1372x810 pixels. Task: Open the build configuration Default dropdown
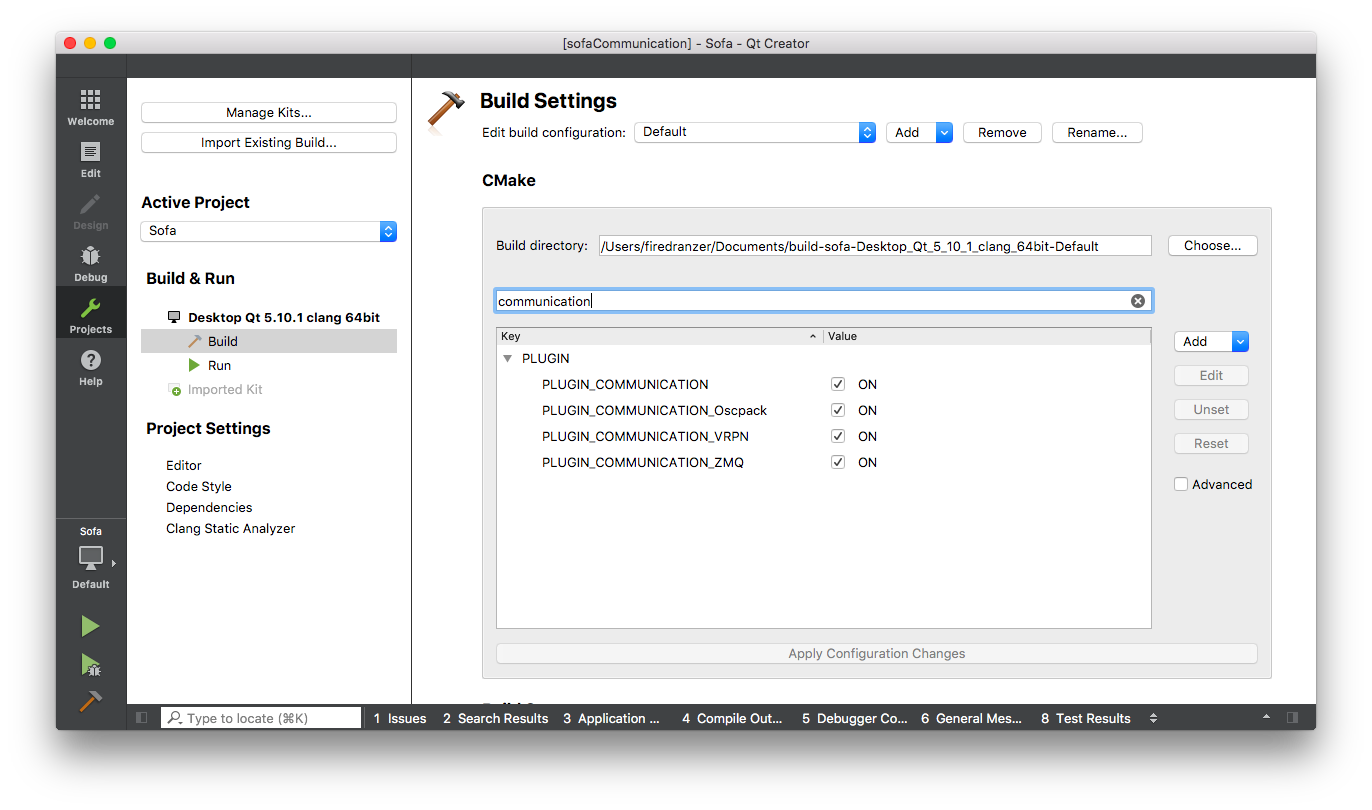tap(755, 132)
